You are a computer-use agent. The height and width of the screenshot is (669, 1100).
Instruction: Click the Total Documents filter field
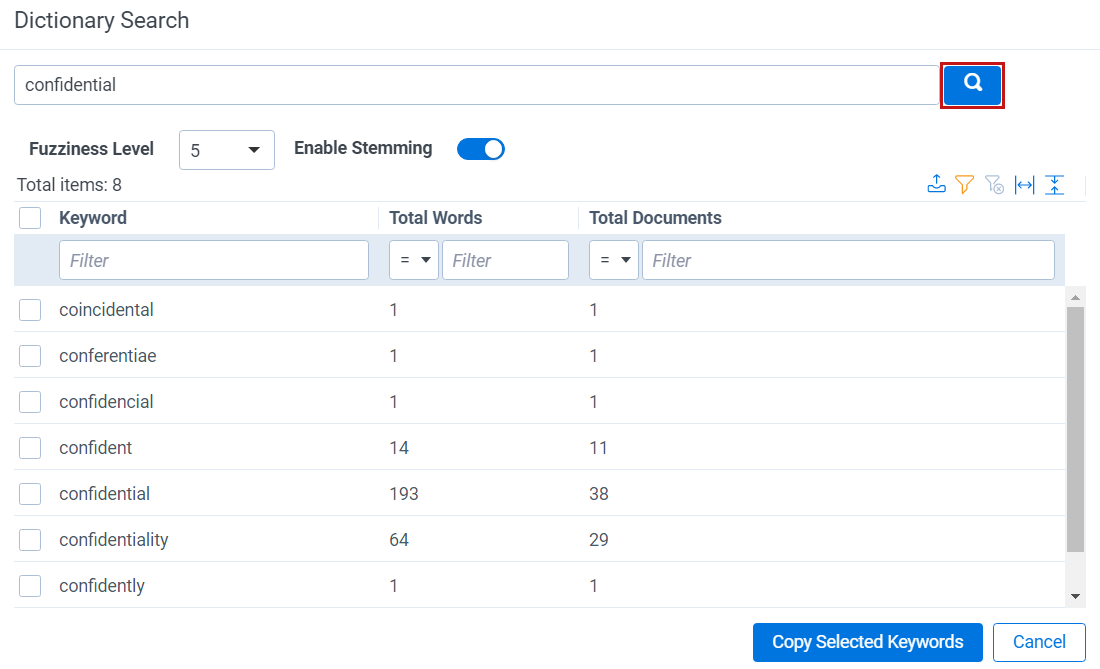(x=848, y=260)
